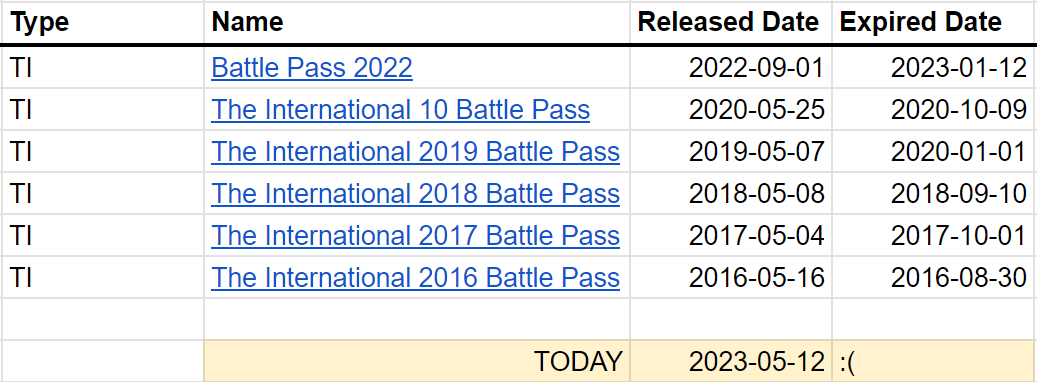Image resolution: width=1037 pixels, height=382 pixels.
Task: Open The International 2016 Battle Pass link
Action: [x=415, y=278]
